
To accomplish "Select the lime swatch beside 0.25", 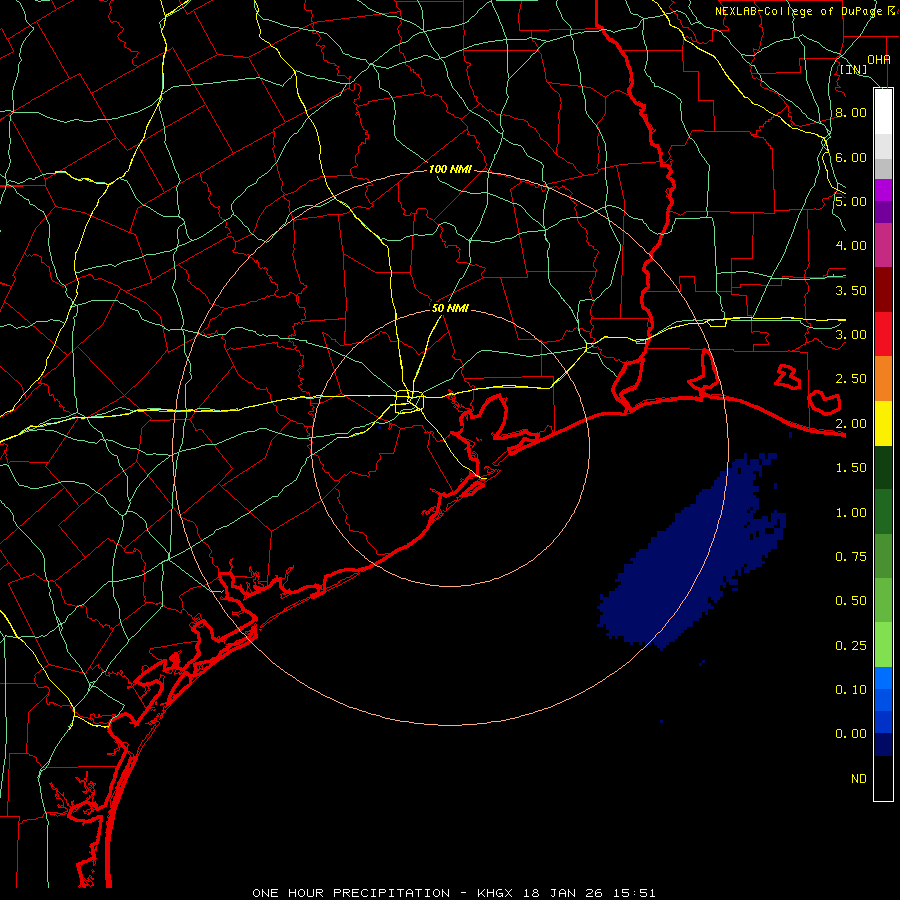I will pyautogui.click(x=883, y=645).
